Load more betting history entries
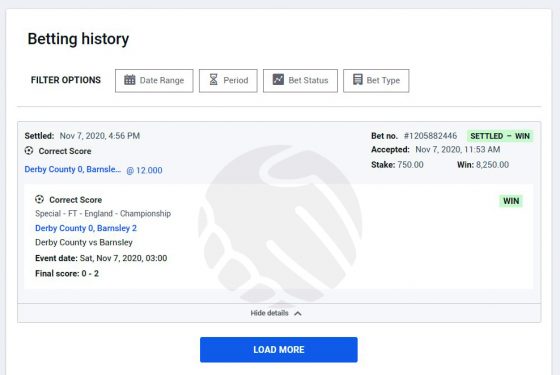 pos(279,350)
